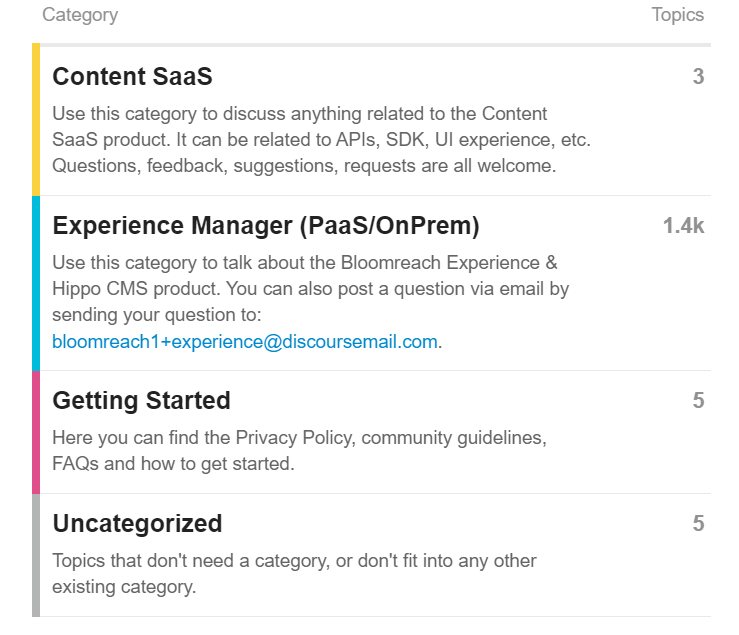
Task: Click the Content SaaS topic count 3
Action: coord(698,77)
